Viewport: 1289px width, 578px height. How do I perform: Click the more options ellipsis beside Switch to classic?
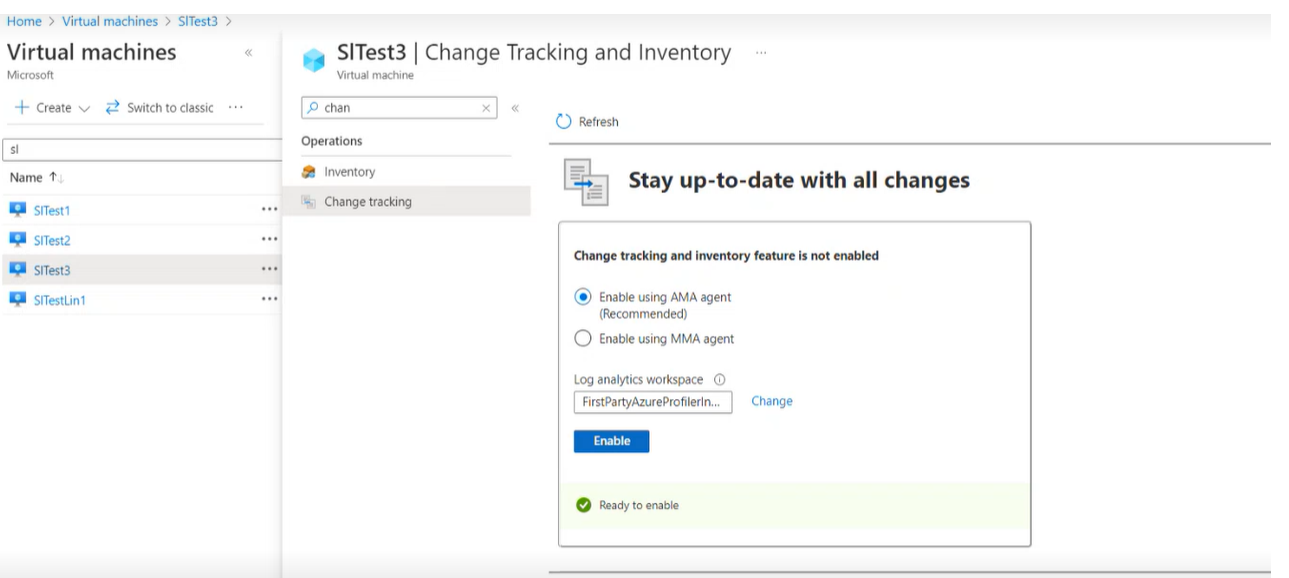coord(236,108)
